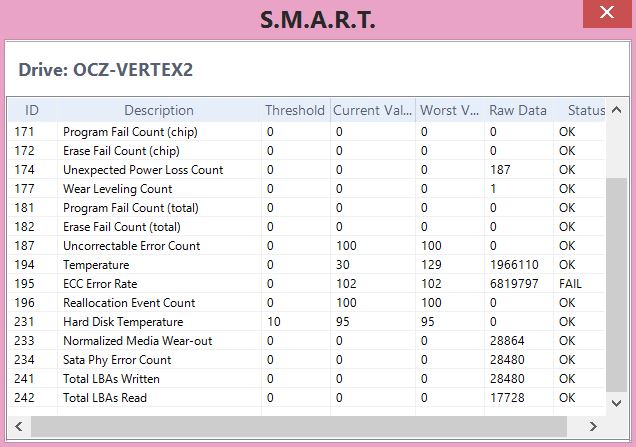Select the ECC Error Rate row
This screenshot has height=447, width=636.
tap(307, 284)
